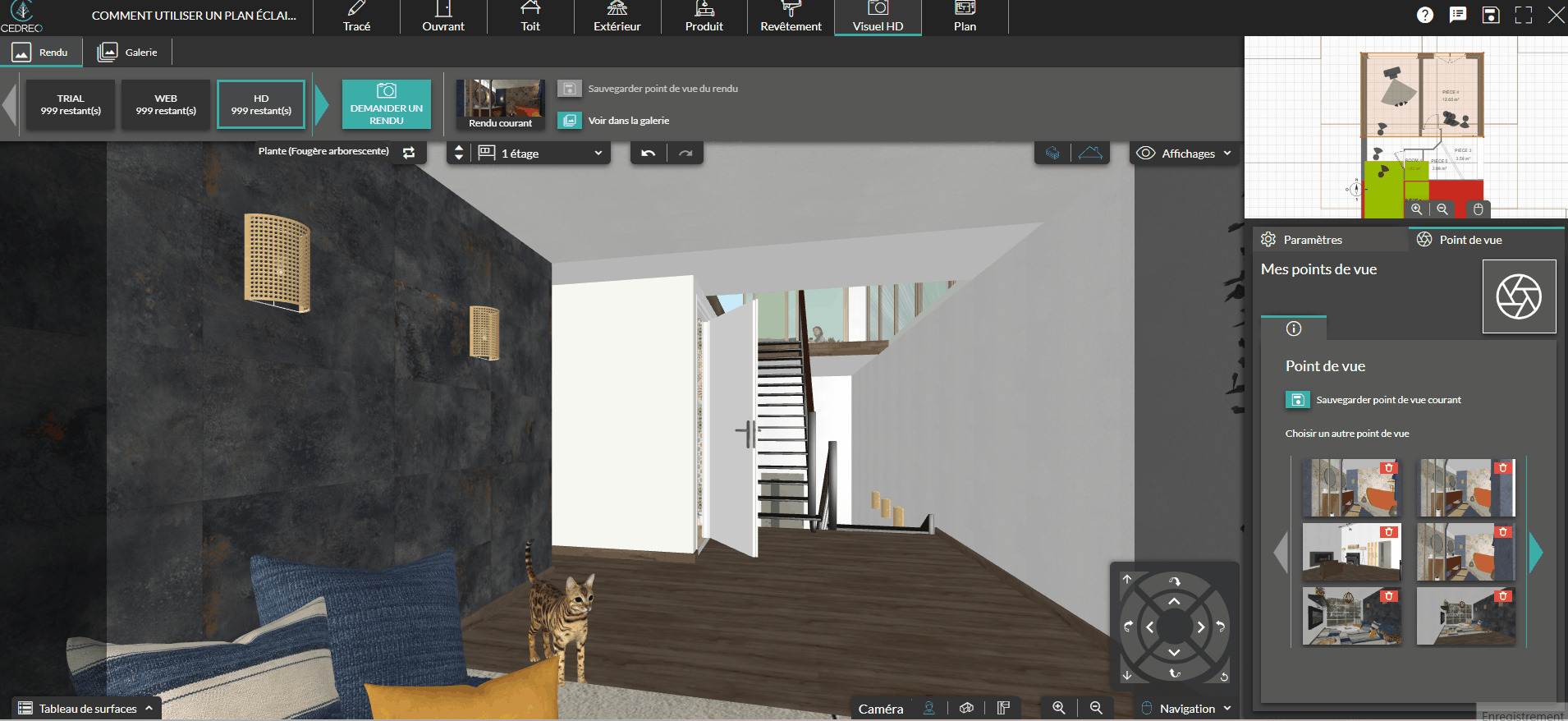The width and height of the screenshot is (1568, 721).
Task: Switch to the Toit step
Action: tap(530, 17)
